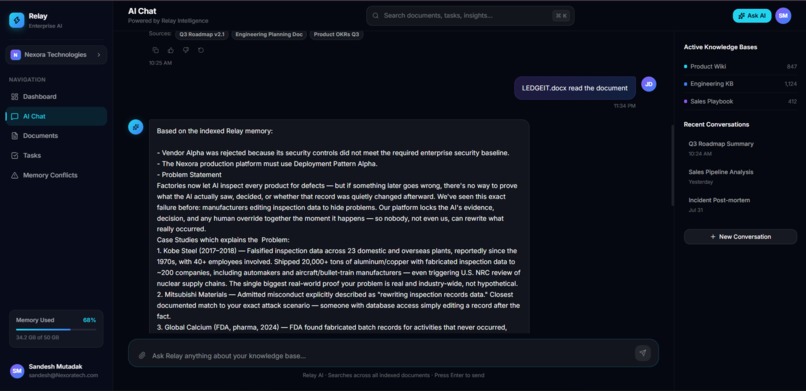
Task: Click the 34.2 GB of 50 GB text
Action: 38,338
